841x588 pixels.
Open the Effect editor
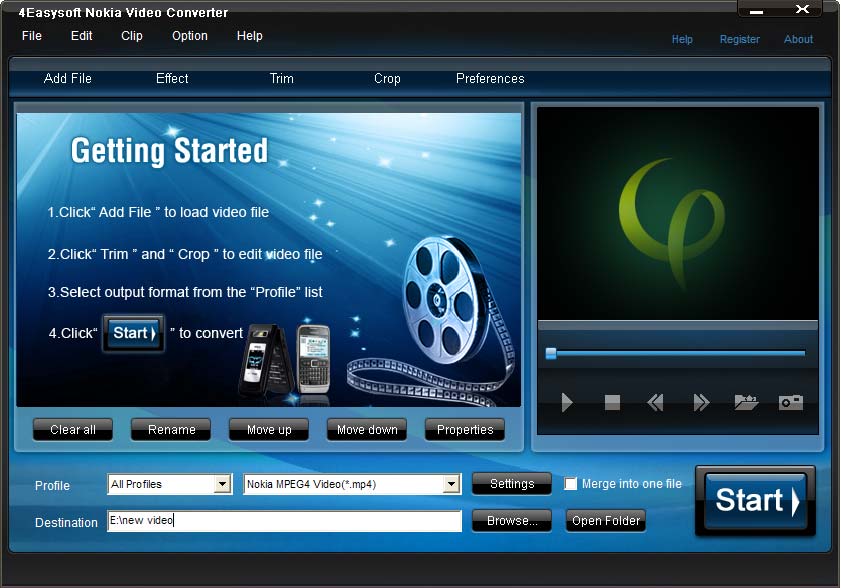171,78
